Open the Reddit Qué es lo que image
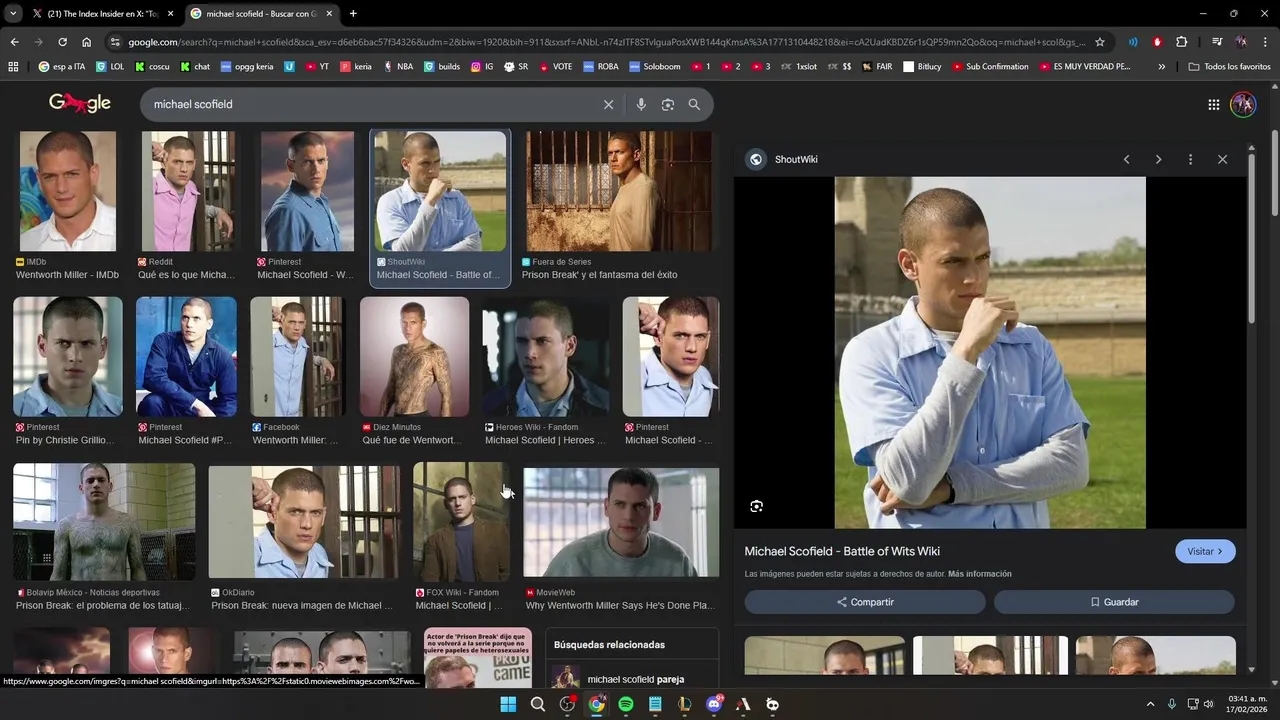This screenshot has width=1280, height=720. click(188, 191)
